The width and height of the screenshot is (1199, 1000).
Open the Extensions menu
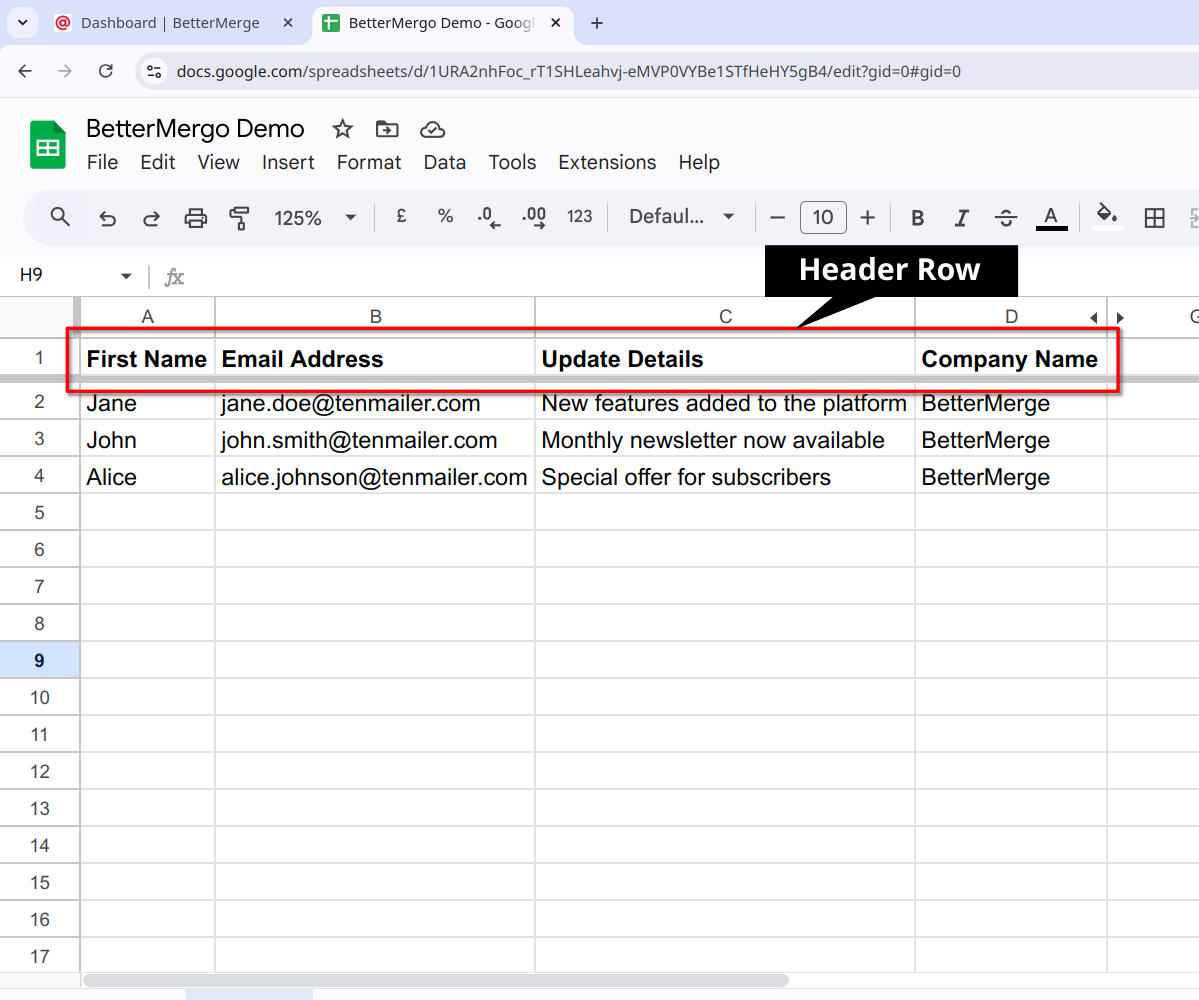(x=607, y=163)
